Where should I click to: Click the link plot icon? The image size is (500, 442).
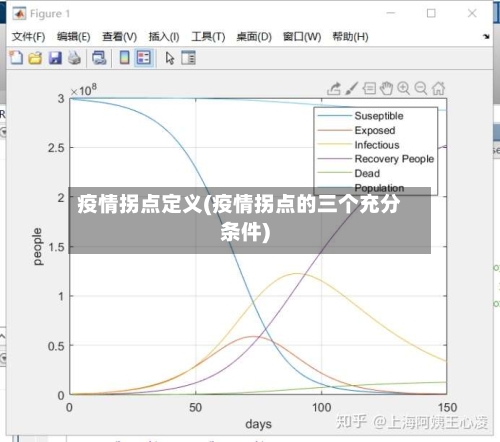coord(99,58)
